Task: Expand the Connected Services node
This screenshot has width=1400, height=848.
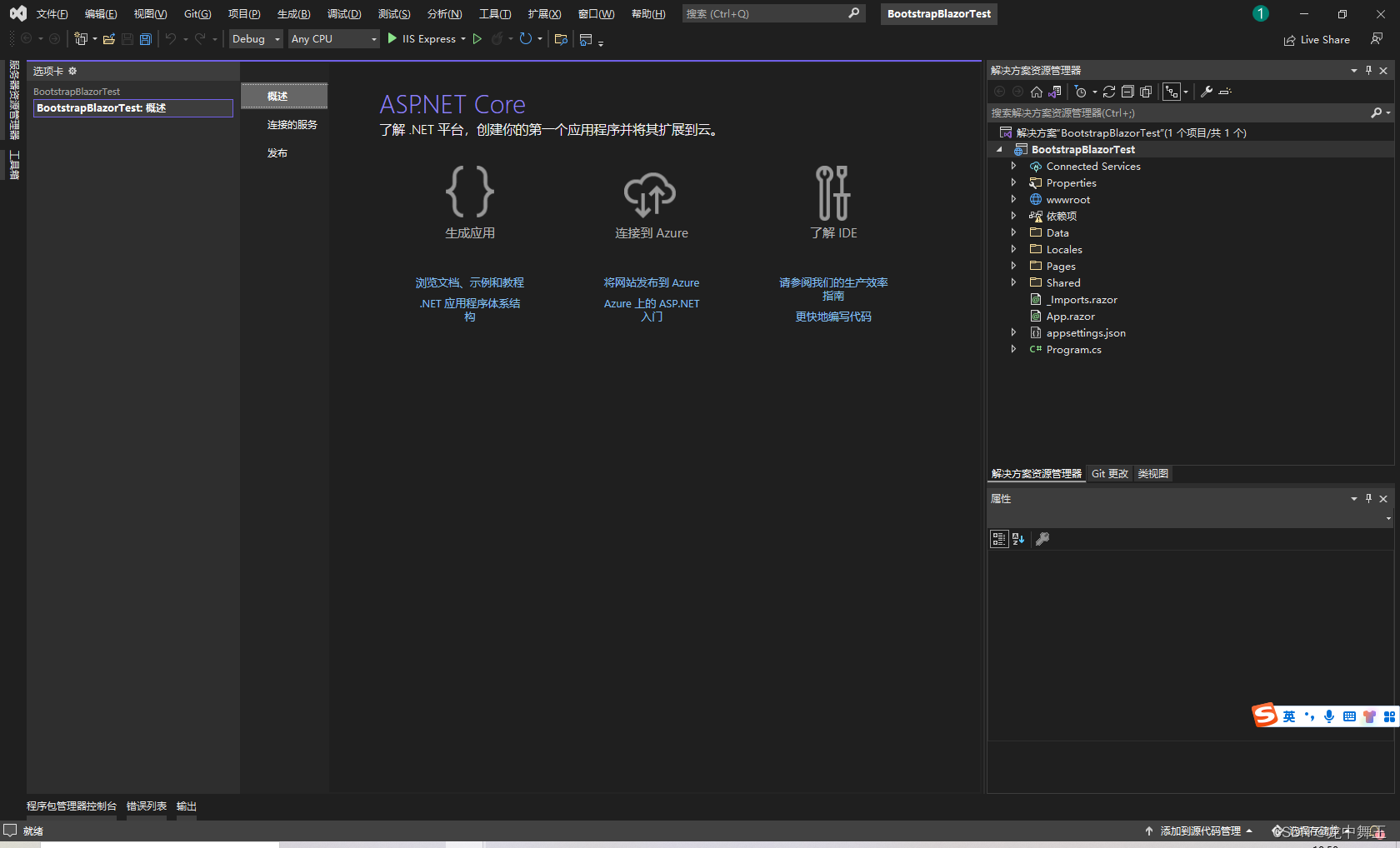Action: pyautogui.click(x=1013, y=166)
